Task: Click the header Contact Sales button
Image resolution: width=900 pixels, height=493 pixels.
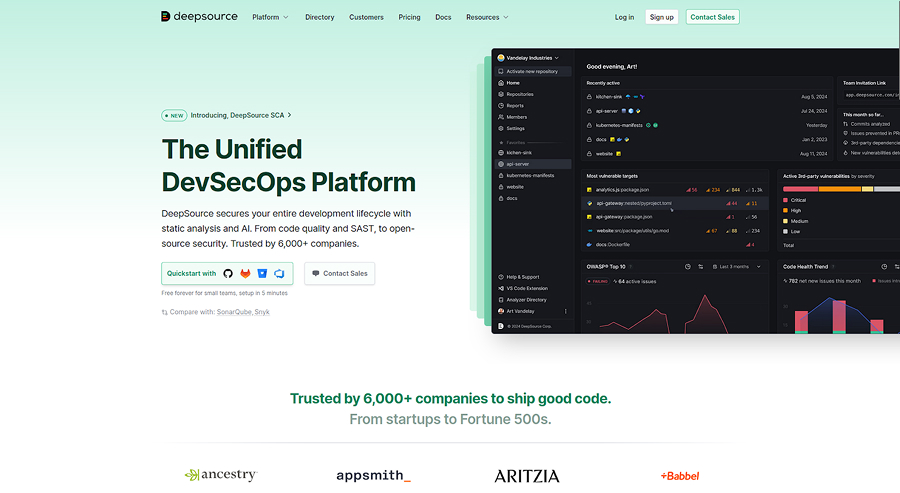Action: coord(712,17)
